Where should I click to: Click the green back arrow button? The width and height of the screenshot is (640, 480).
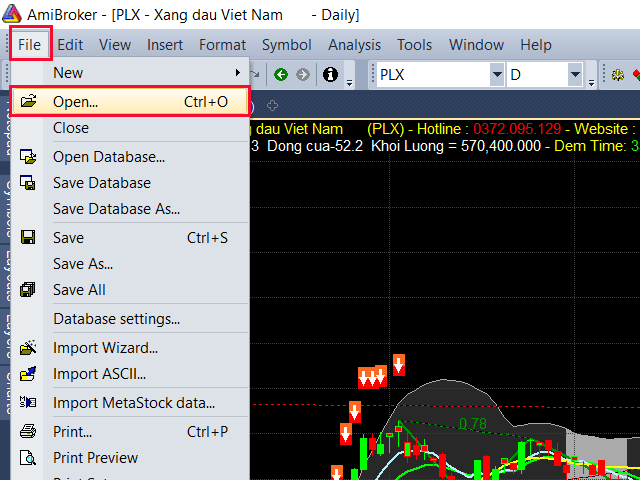[x=281, y=74]
